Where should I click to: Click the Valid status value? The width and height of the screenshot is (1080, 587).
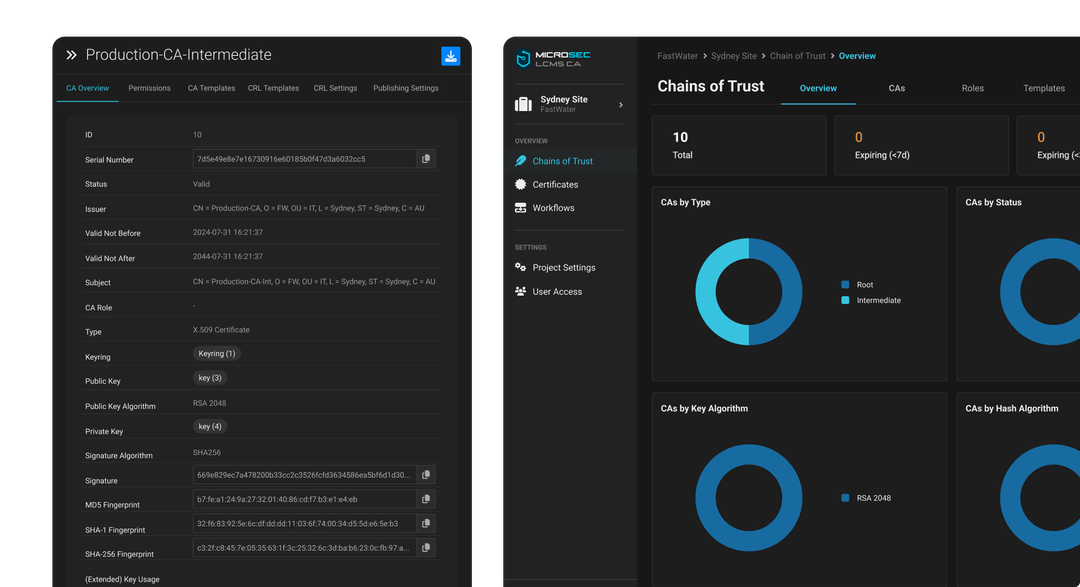[201, 184]
